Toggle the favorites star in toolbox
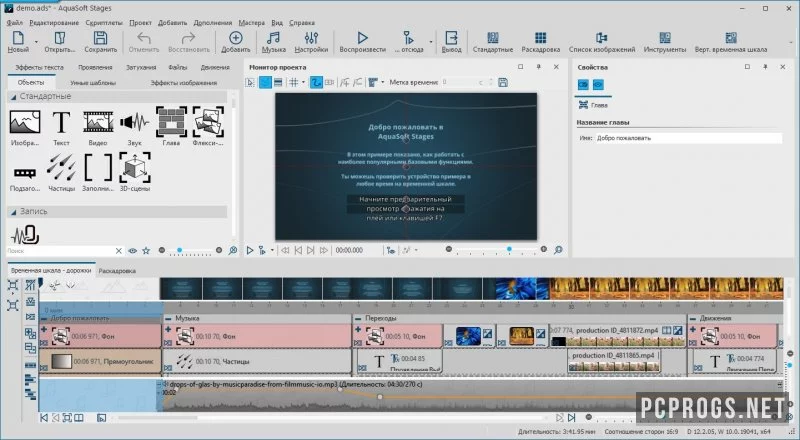Viewport: 800px width, 440px height. tap(146, 251)
